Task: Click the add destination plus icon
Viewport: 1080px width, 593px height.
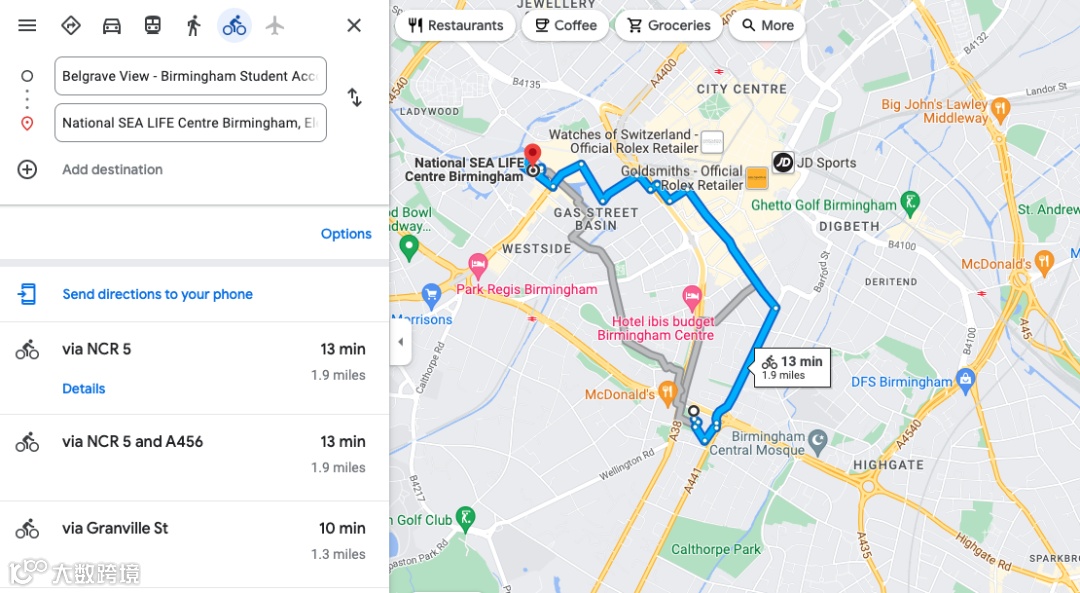Action: pyautogui.click(x=27, y=169)
